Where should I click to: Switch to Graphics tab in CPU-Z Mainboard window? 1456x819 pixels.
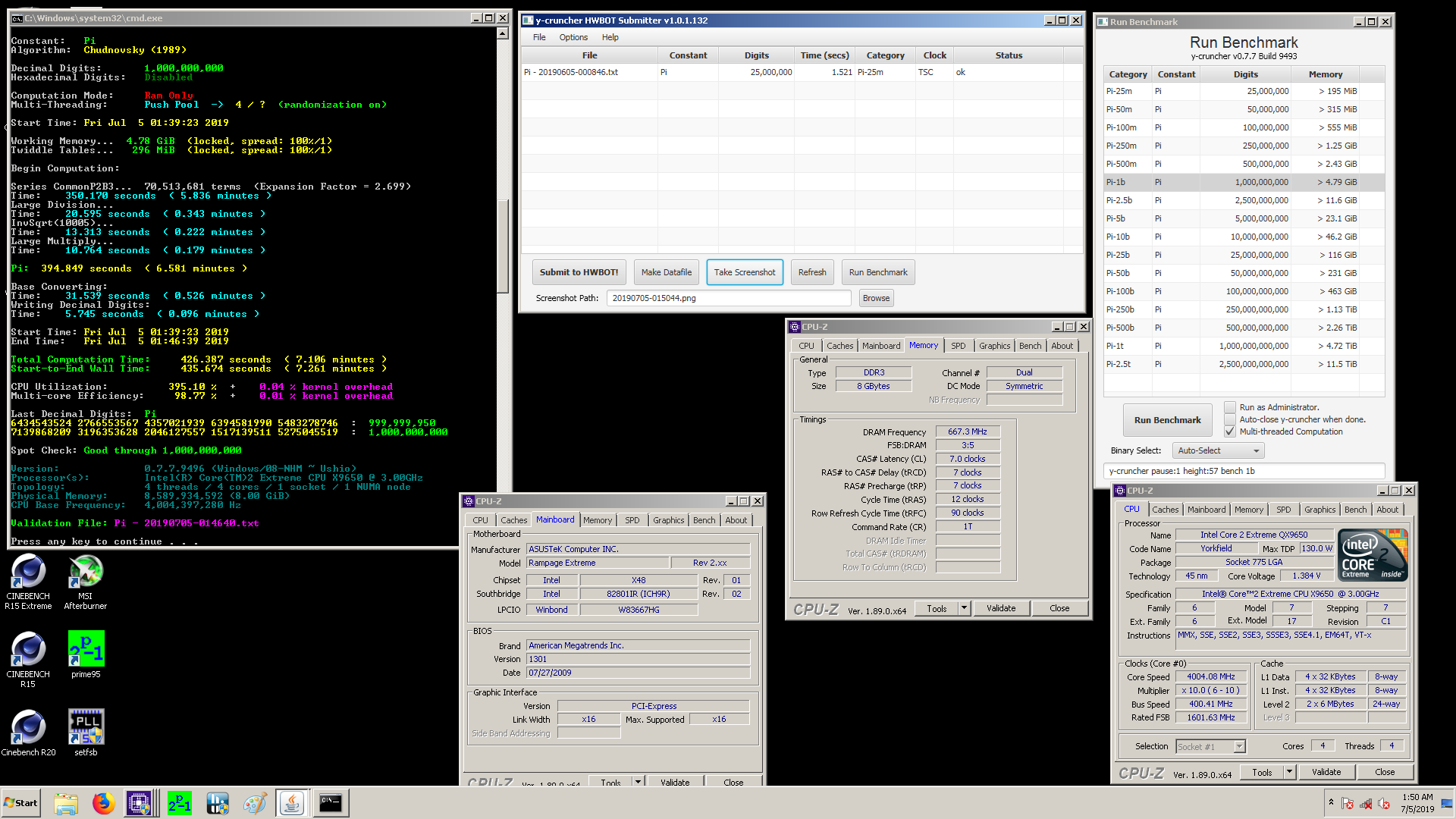point(668,520)
